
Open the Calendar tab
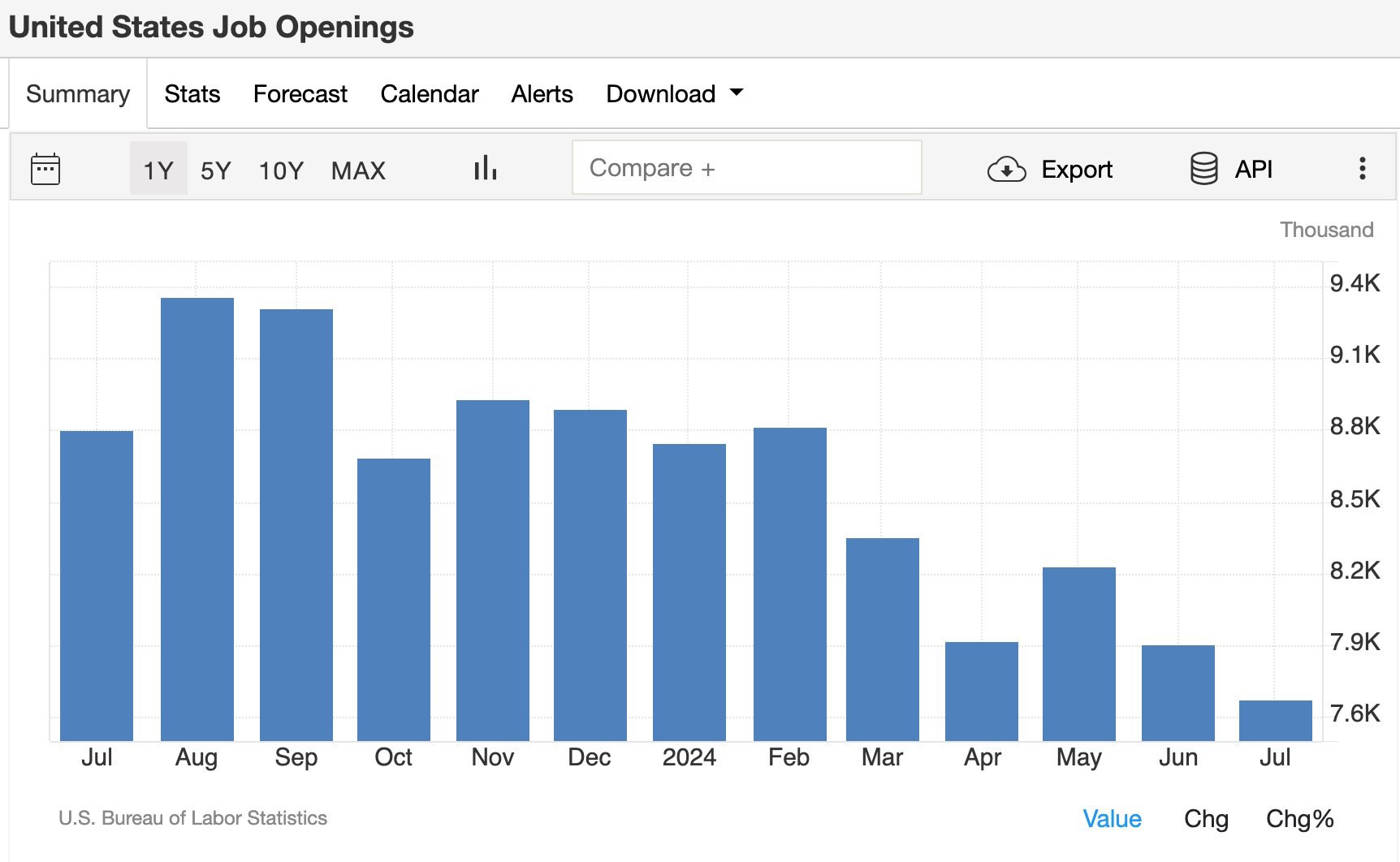[429, 93]
